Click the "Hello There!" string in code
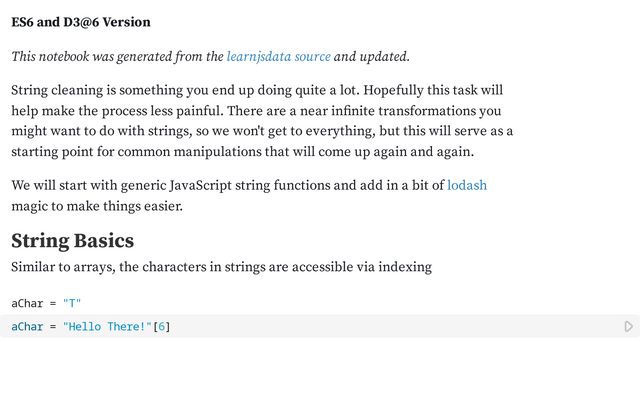Viewport: 640px width, 400px height. 107,327
